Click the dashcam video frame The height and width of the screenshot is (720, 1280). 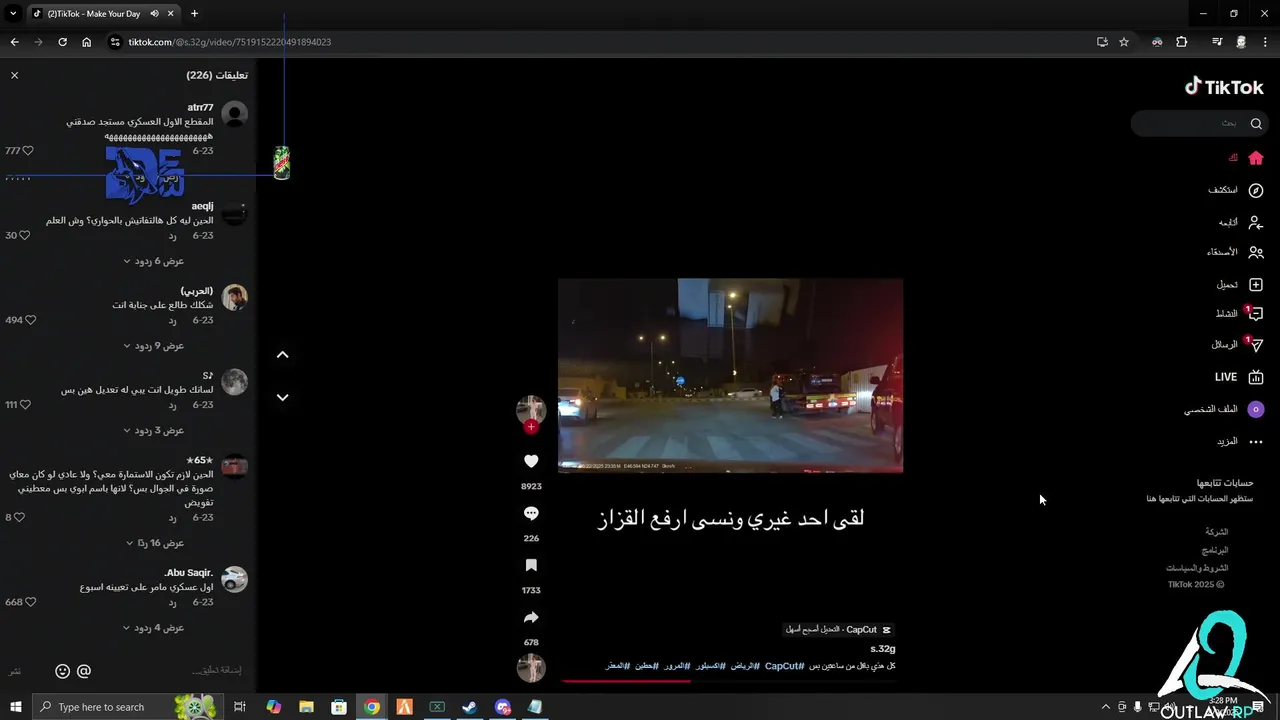(x=730, y=375)
